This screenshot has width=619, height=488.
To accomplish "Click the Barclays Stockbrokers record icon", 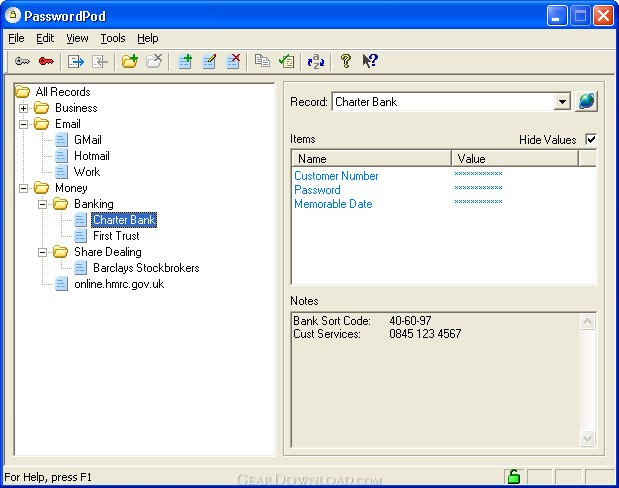I will pos(80,268).
